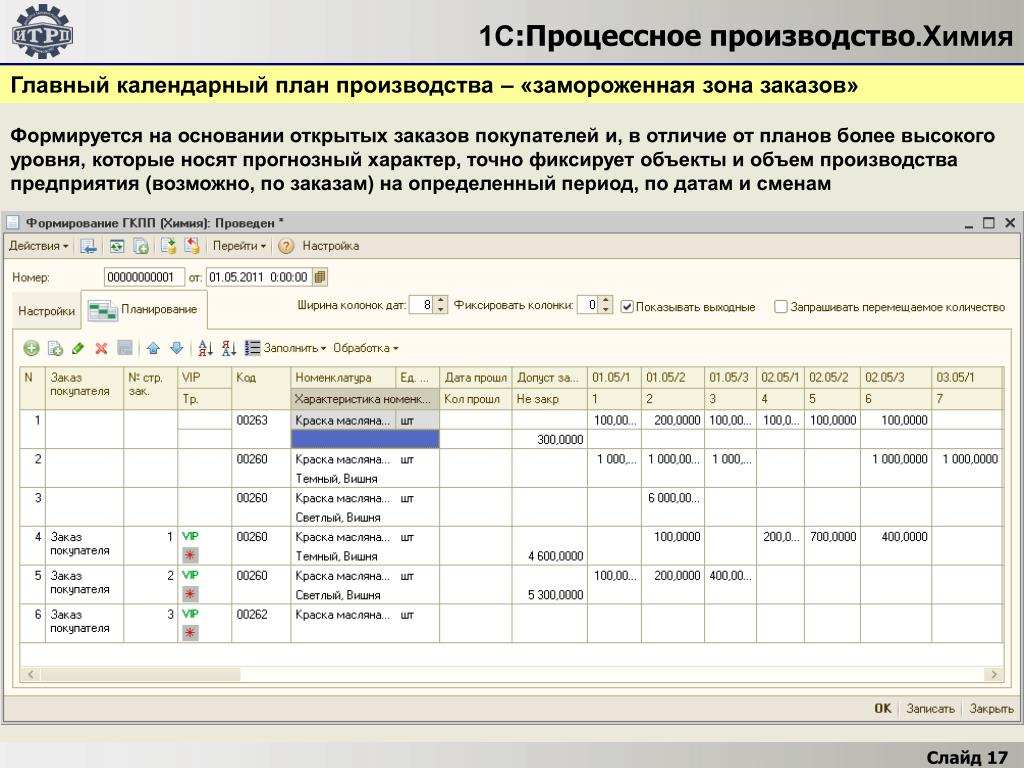Click the 700,0000 value cell in row 4
1024x768 pixels.
pos(833,537)
